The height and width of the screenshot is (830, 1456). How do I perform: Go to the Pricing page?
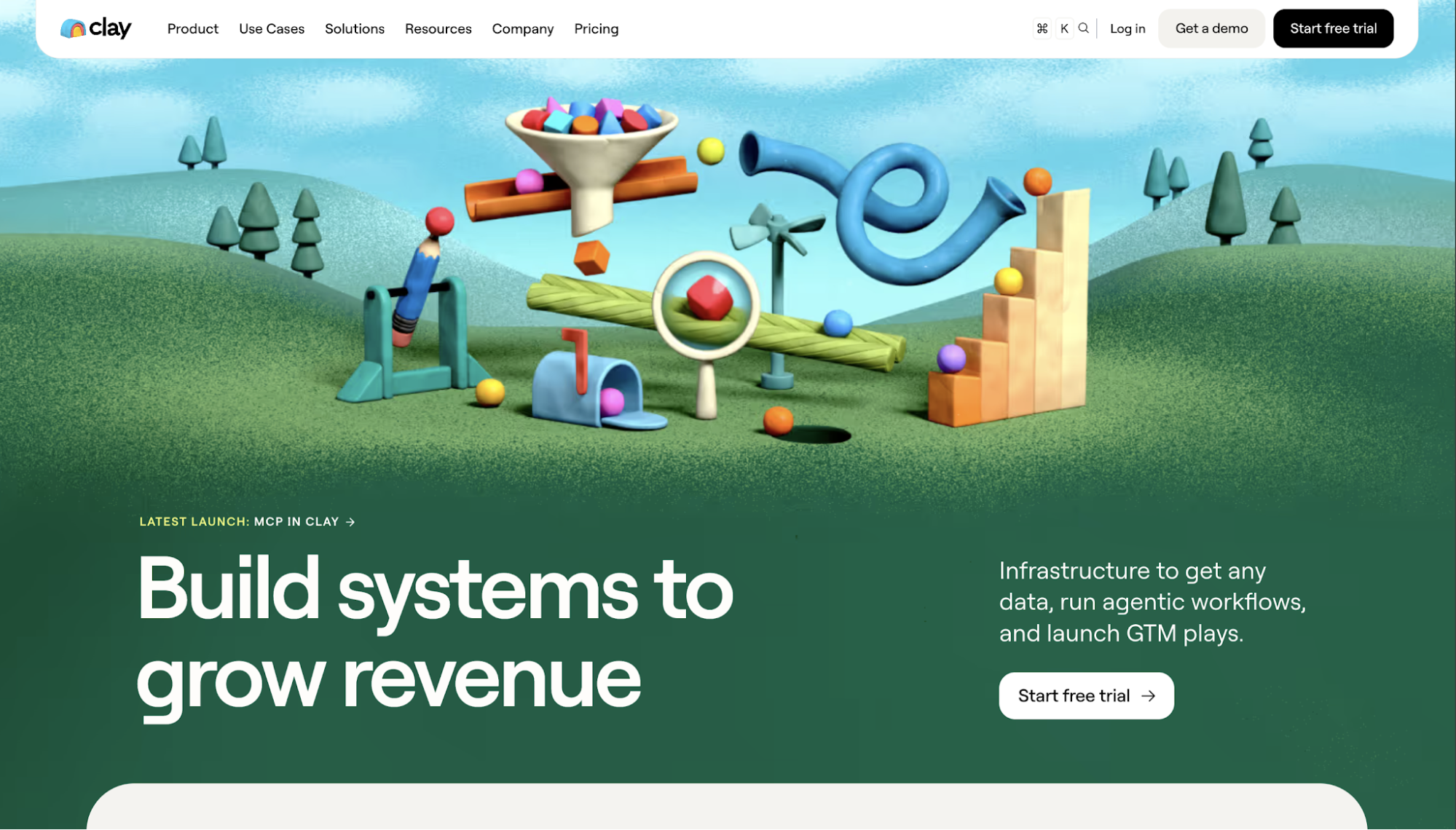[597, 28]
